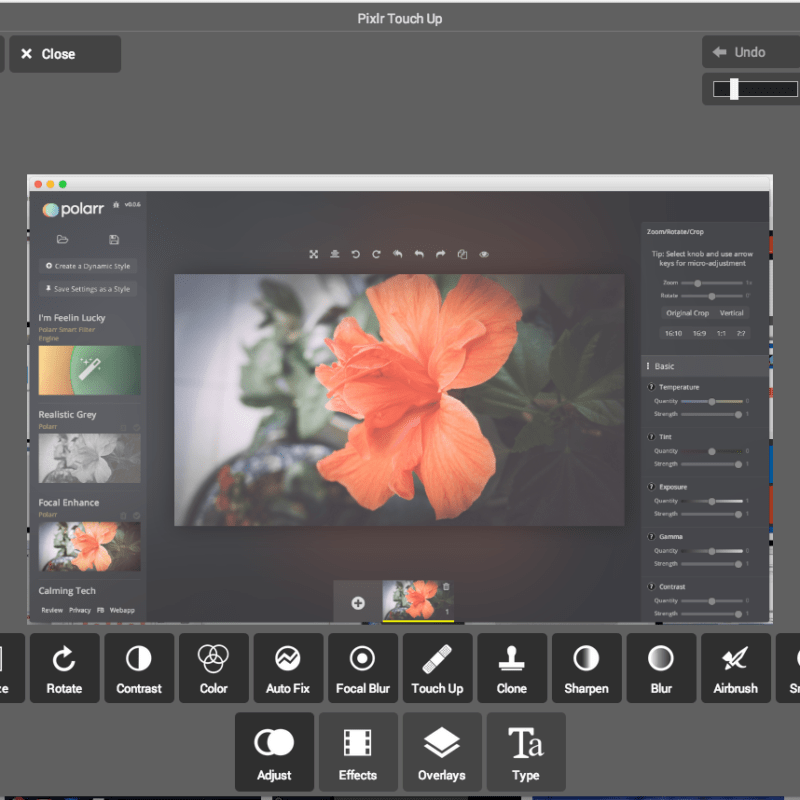Click the rotate clockwise icon in Polarr toolbar
800x800 pixels.
point(377,254)
